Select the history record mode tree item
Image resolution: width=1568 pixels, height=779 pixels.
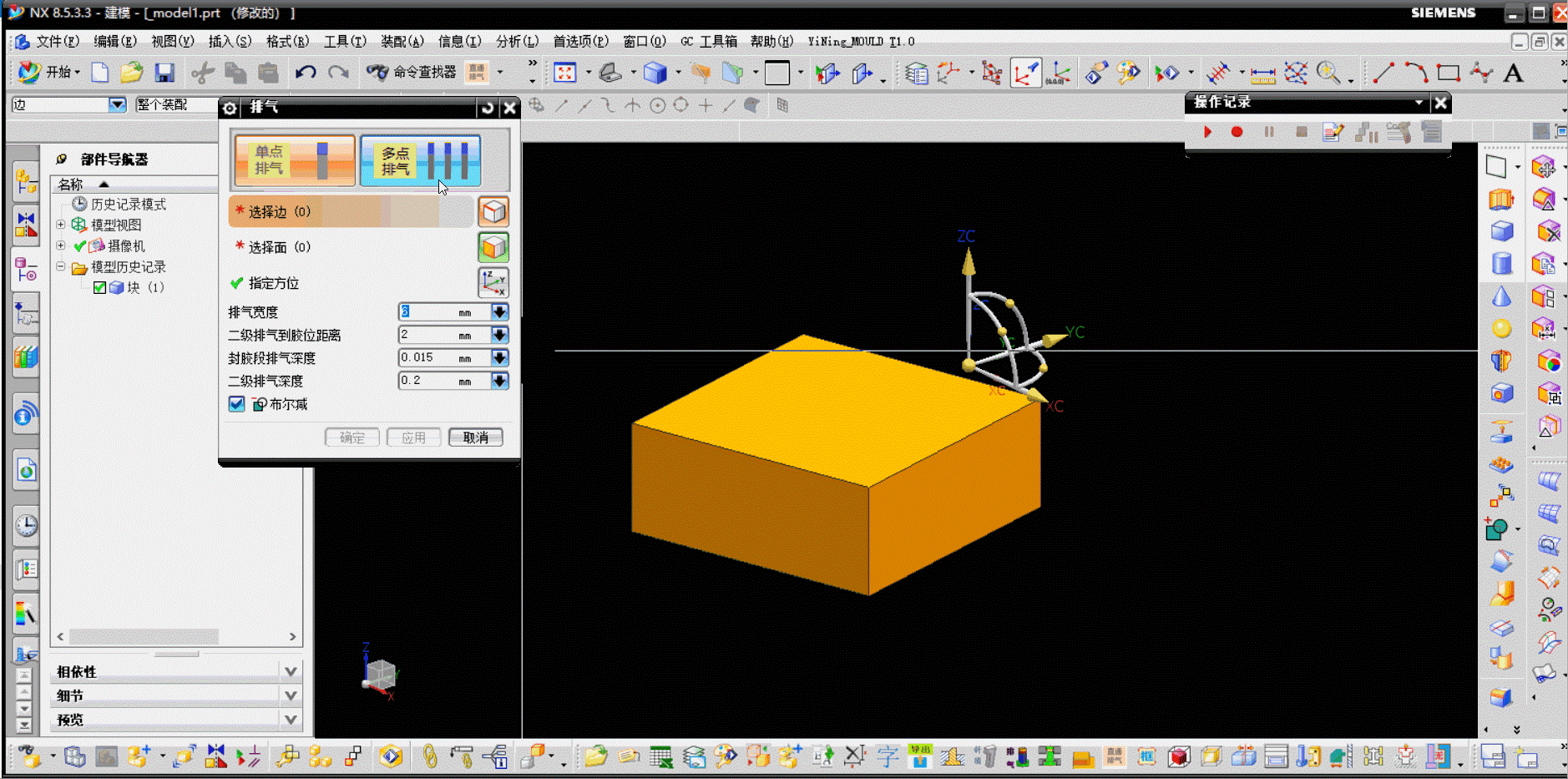119,205
